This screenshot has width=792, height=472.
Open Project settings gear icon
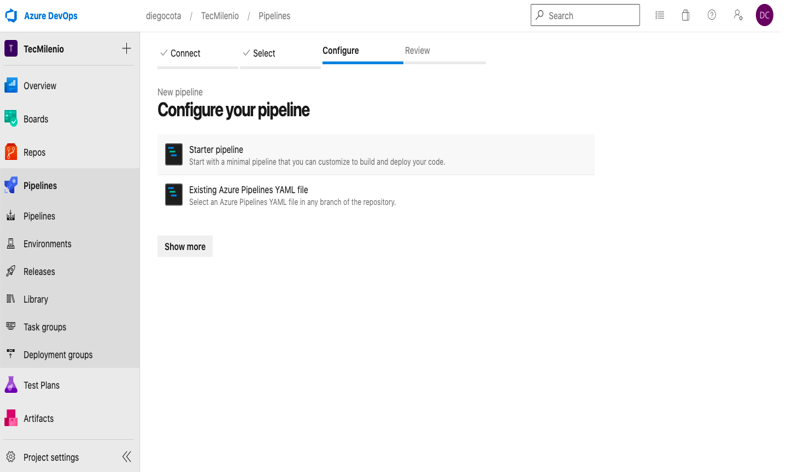coord(11,457)
